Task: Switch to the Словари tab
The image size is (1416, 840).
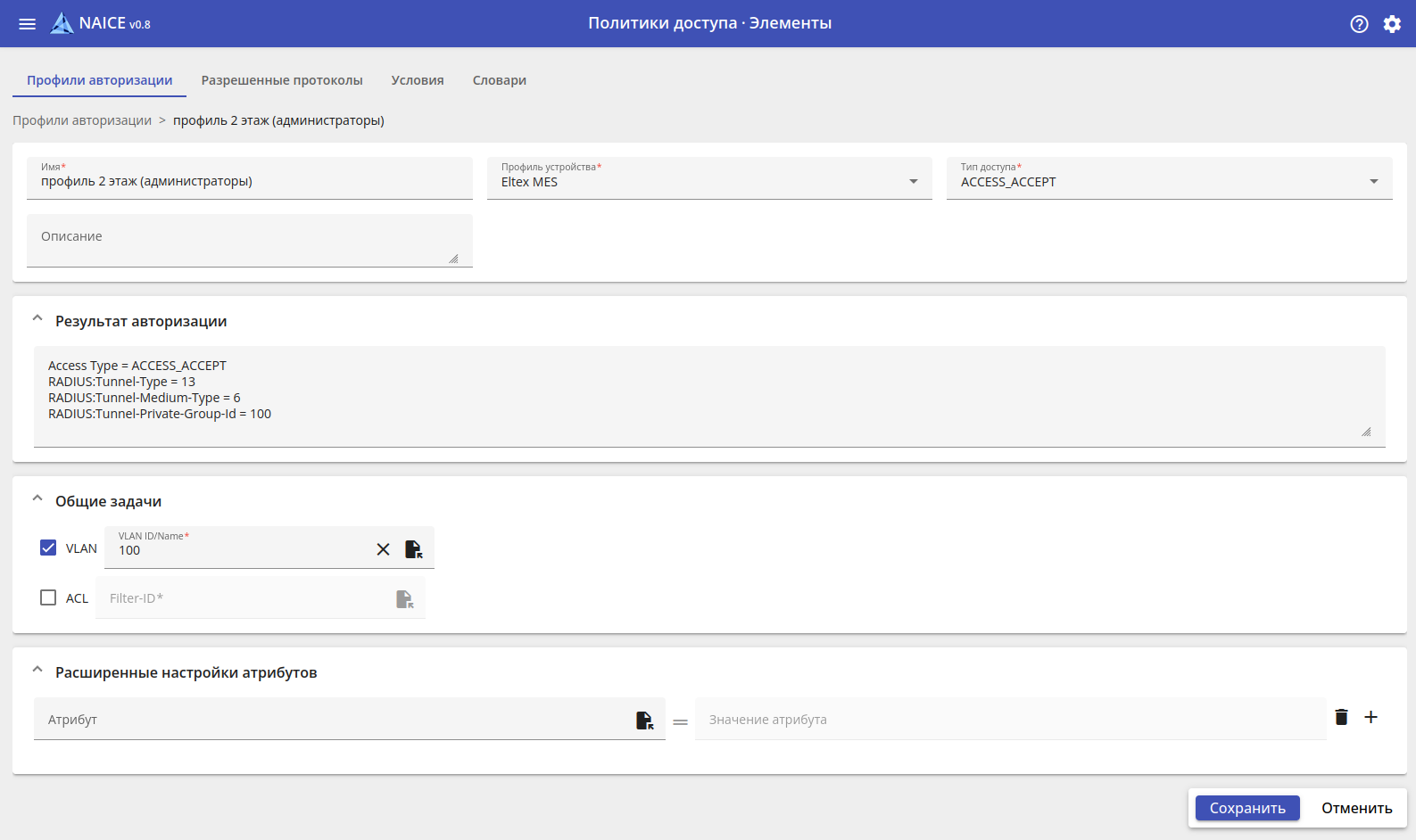Action: [500, 80]
